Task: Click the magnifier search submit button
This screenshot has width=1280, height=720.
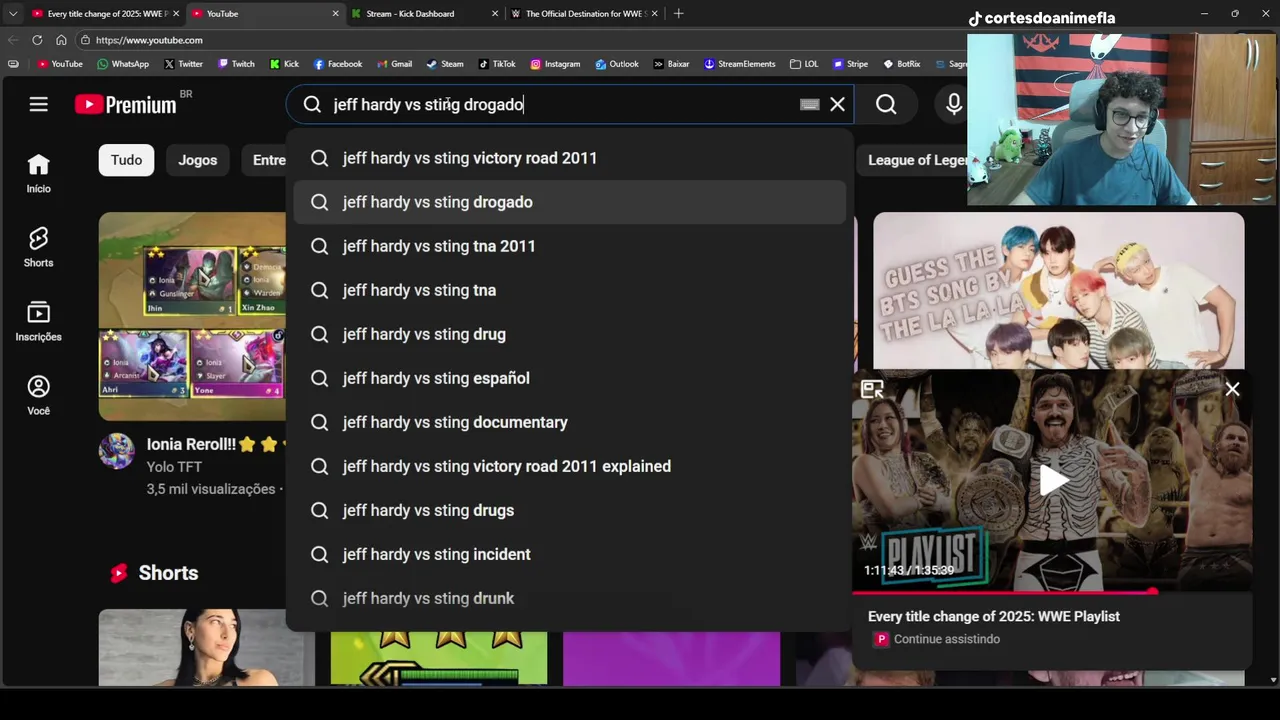Action: tap(886, 104)
